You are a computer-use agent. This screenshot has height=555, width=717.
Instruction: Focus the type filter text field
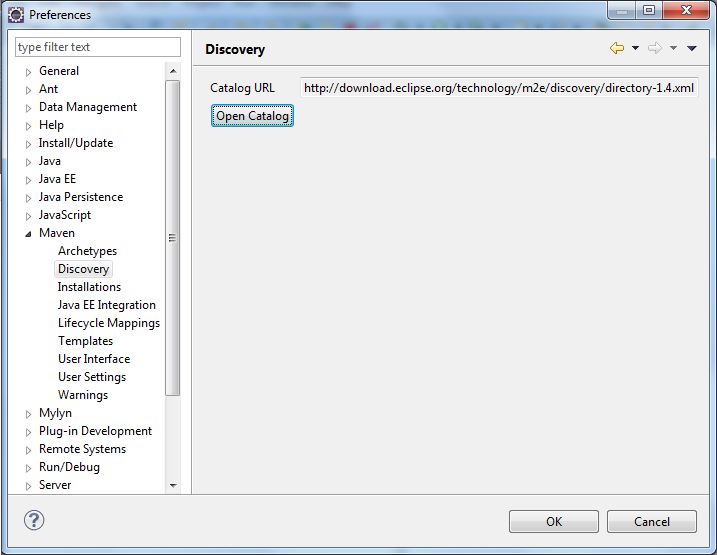tap(98, 47)
